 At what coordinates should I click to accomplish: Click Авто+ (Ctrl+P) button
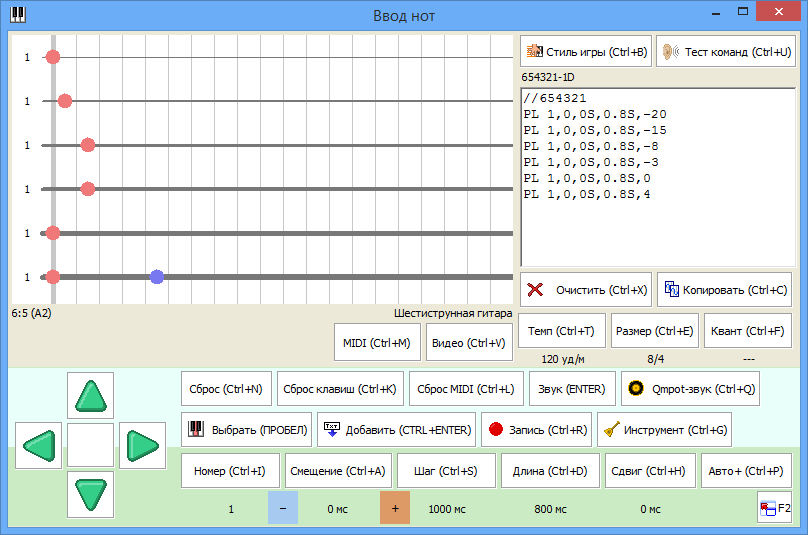[x=746, y=471]
